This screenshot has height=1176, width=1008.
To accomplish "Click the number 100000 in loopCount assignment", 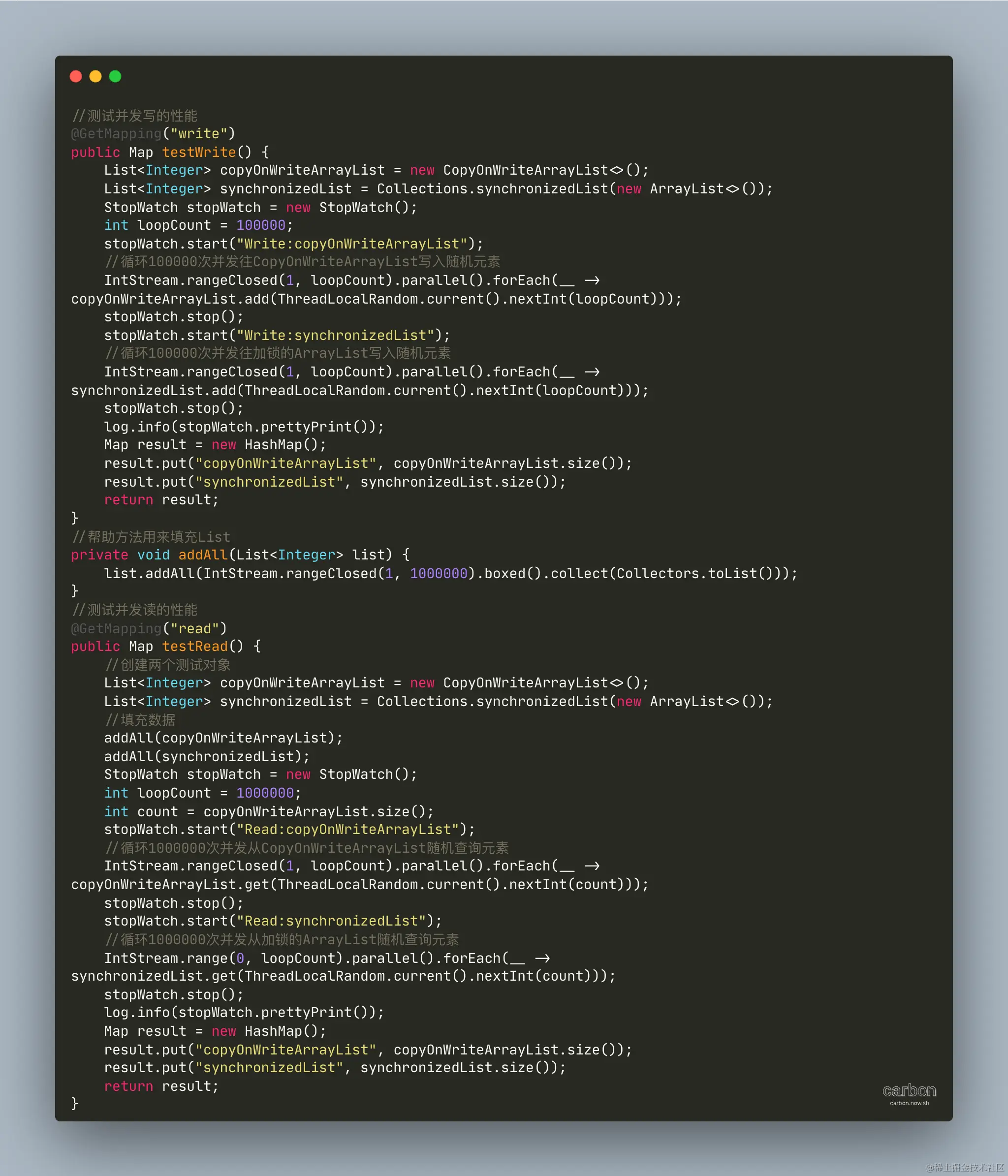I will (260, 225).
